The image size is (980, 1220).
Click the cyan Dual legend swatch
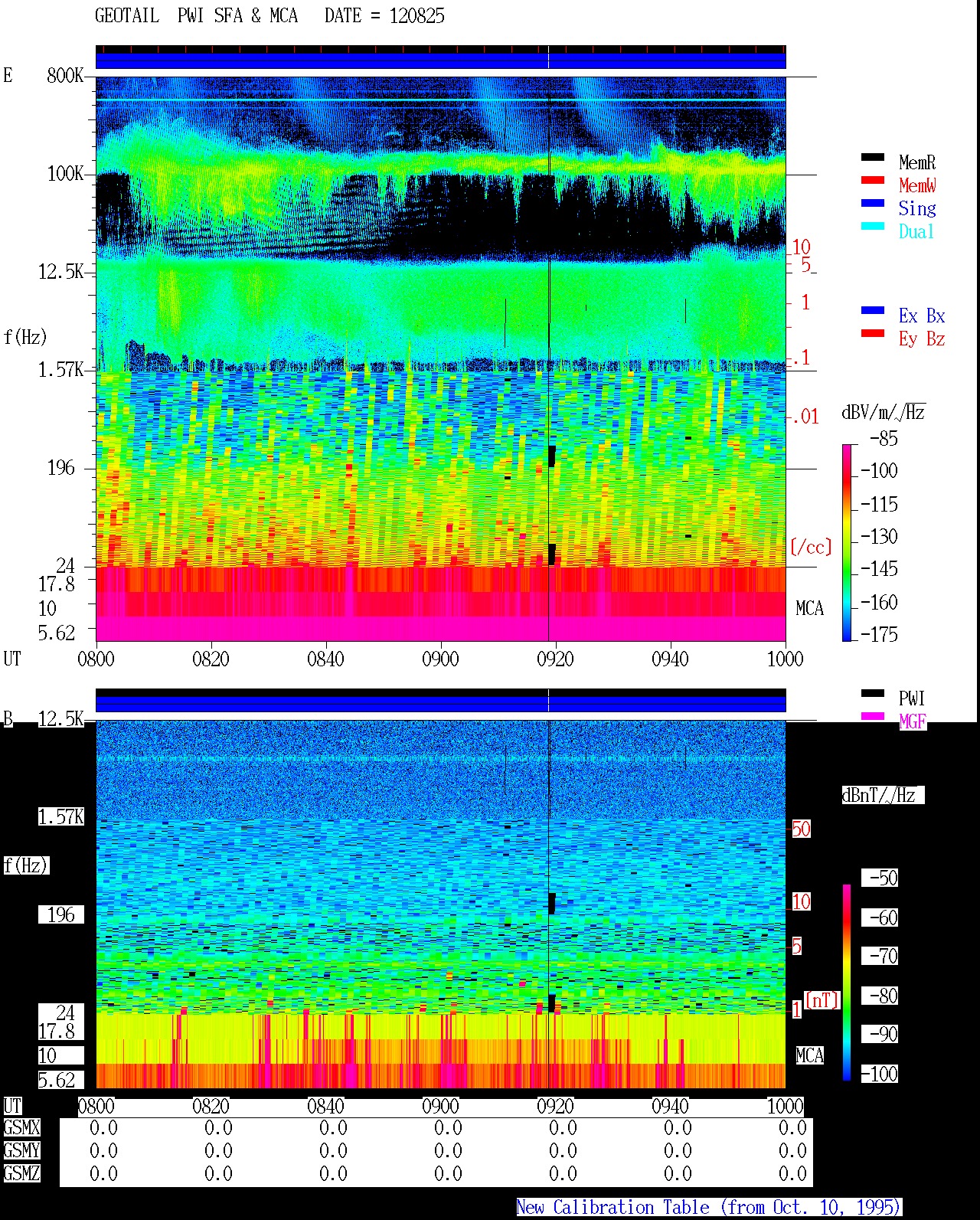pos(873,227)
